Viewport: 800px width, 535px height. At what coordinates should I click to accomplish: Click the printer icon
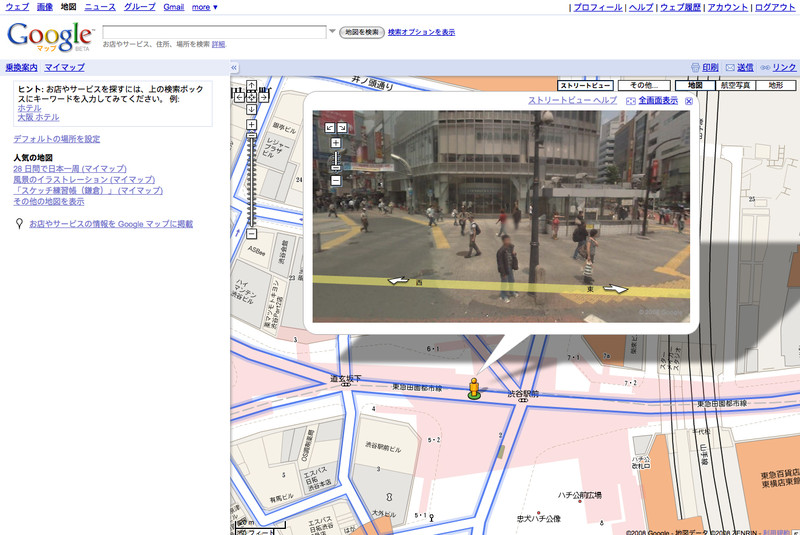pos(695,67)
